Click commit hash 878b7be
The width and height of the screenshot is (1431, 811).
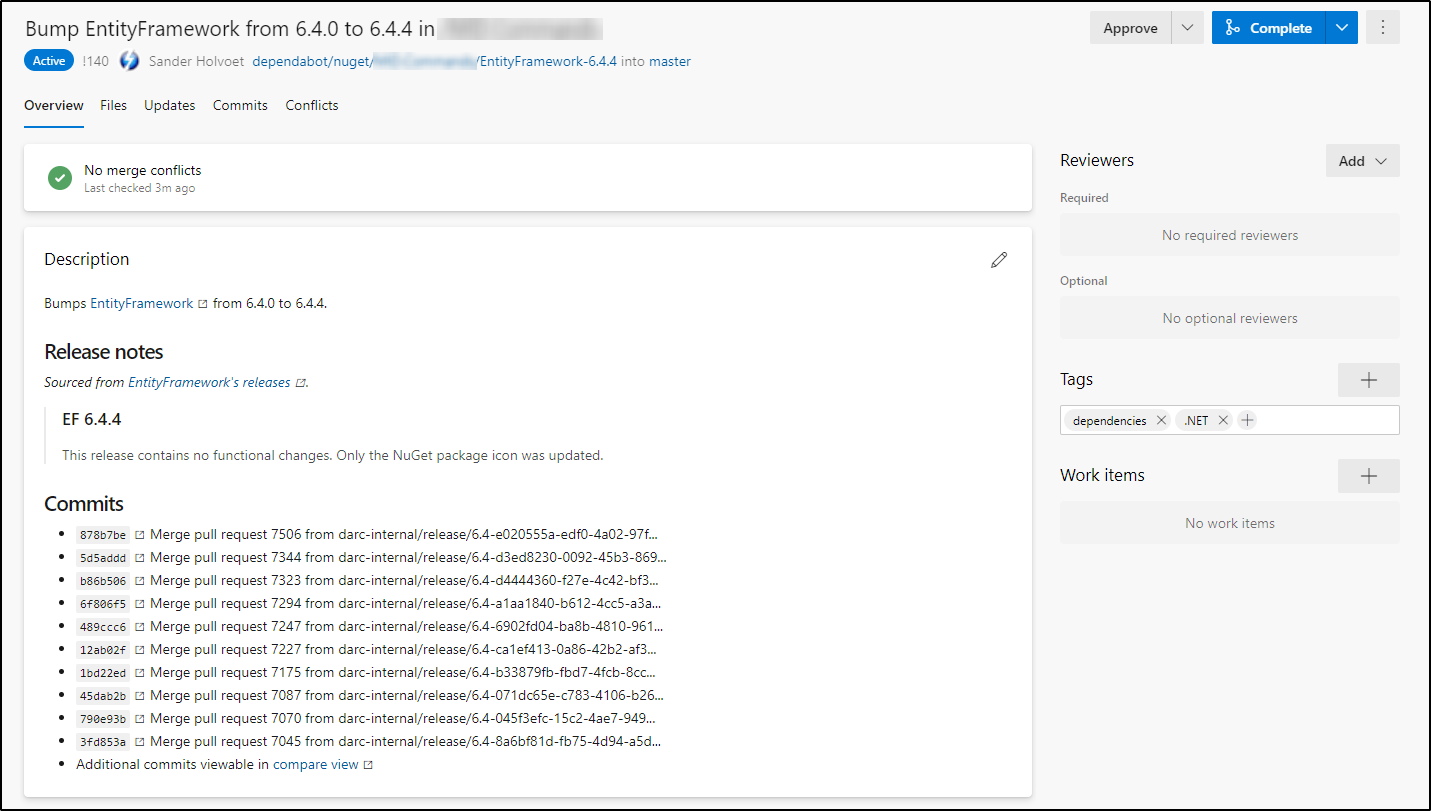(x=104, y=535)
